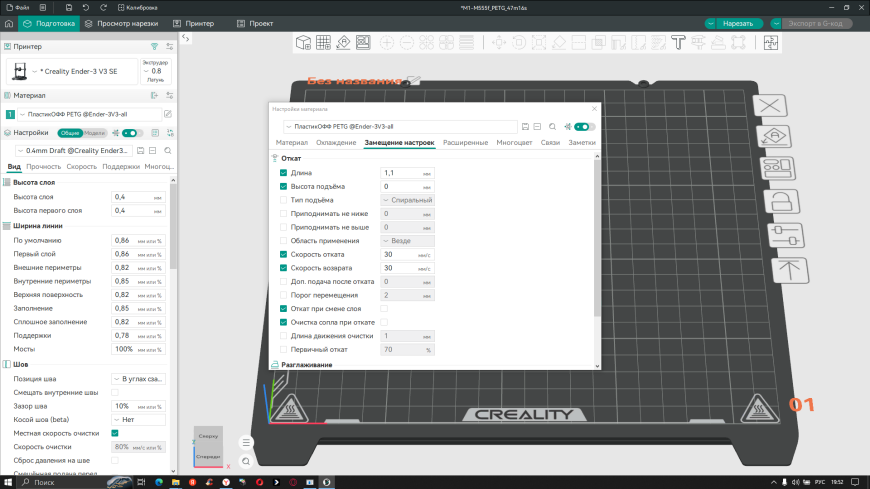Viewport: 870px width, 489px height.
Task: Click the Длина retraction value field
Action: tap(407, 173)
